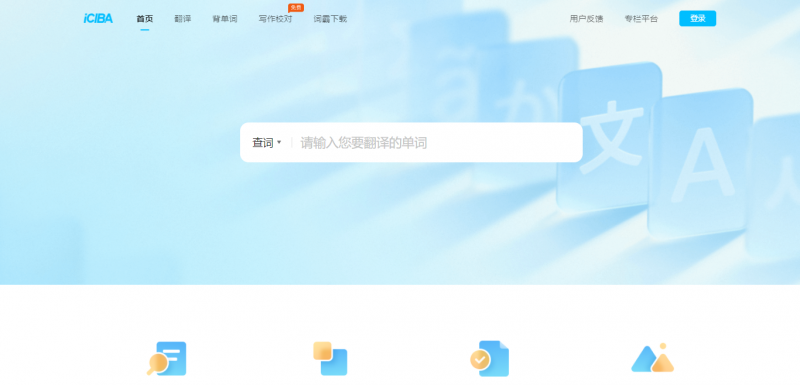The width and height of the screenshot is (800, 385).
Task: Click the overlapping squares translate icon
Action: (330, 358)
